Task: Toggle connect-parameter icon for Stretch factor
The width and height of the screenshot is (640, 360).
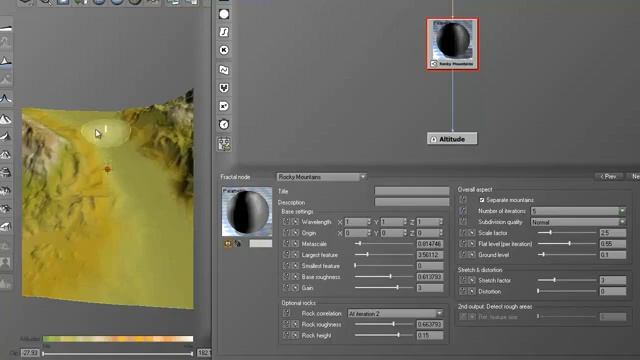Action: (x=463, y=280)
